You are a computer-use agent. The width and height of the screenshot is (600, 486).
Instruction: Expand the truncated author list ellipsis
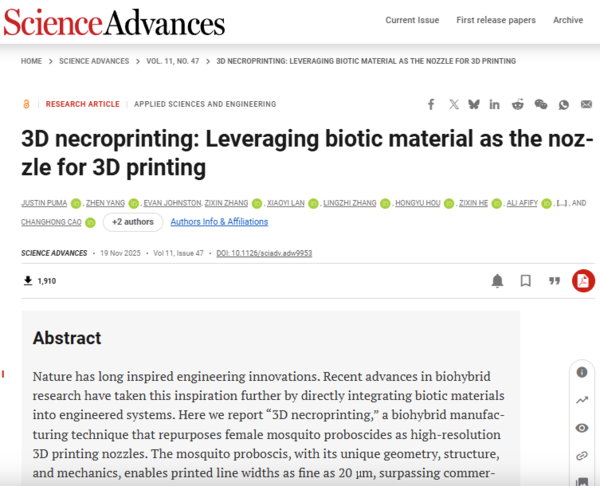pos(564,203)
